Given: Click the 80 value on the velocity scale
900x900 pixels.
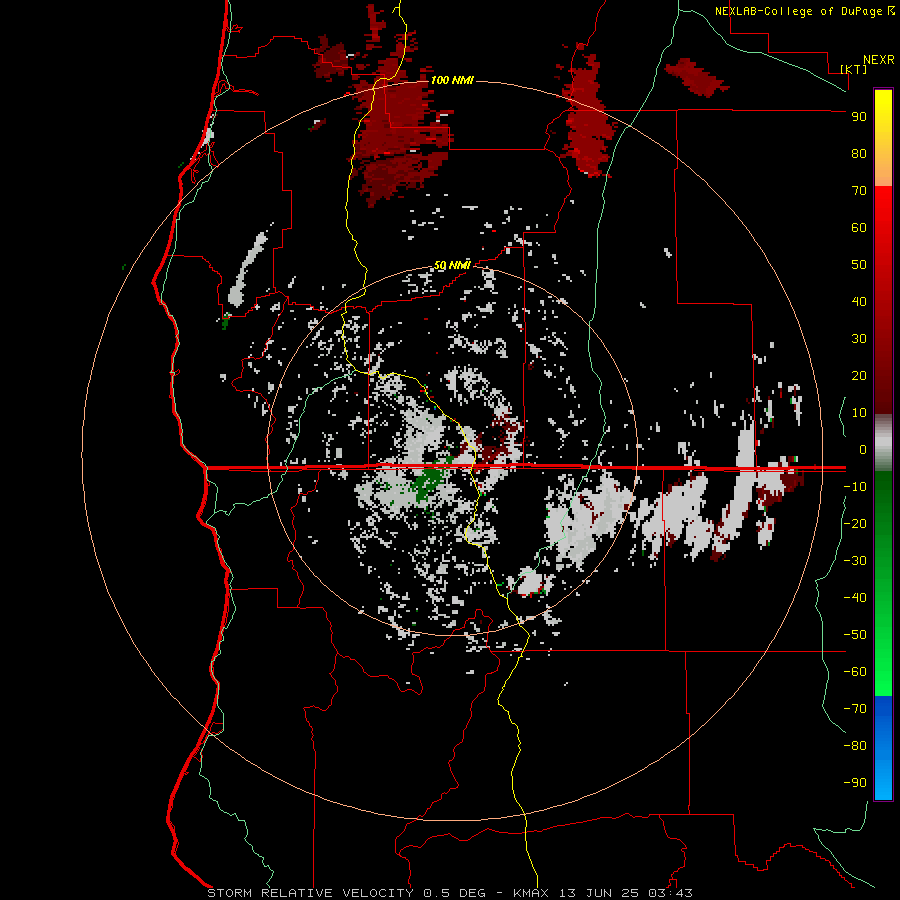Looking at the screenshot, I should click(859, 154).
